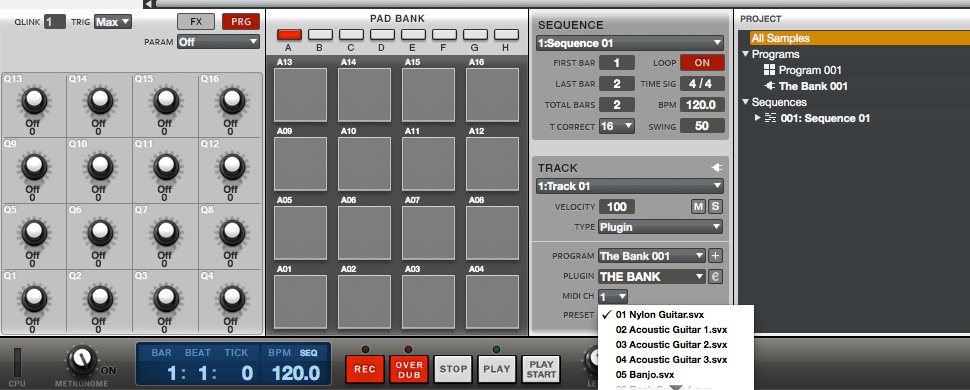Click the CPU meter indicator
This screenshot has width=970, height=390.
(17, 362)
